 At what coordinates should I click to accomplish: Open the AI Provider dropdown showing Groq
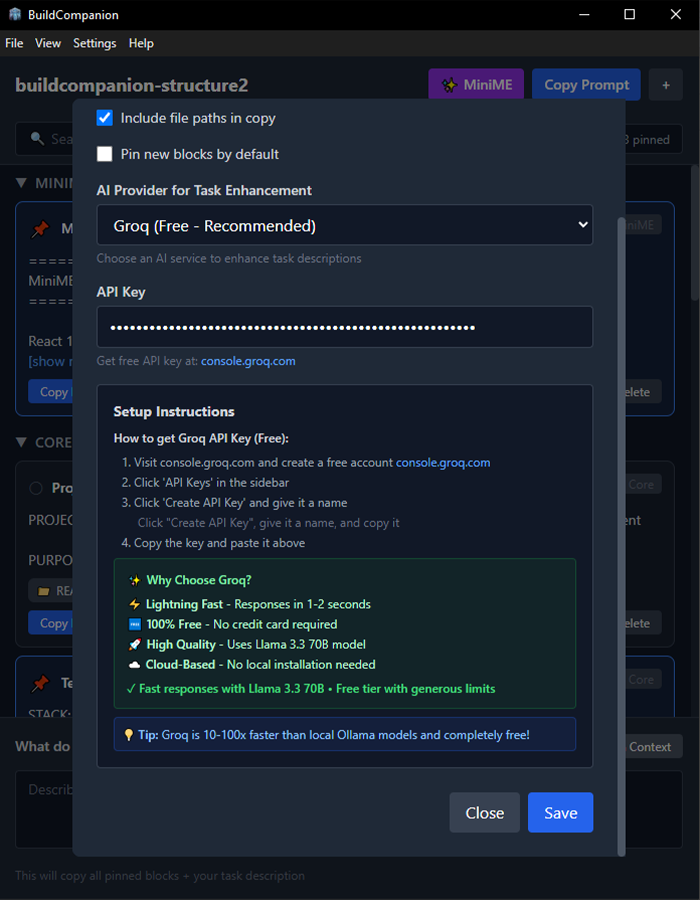[344, 225]
